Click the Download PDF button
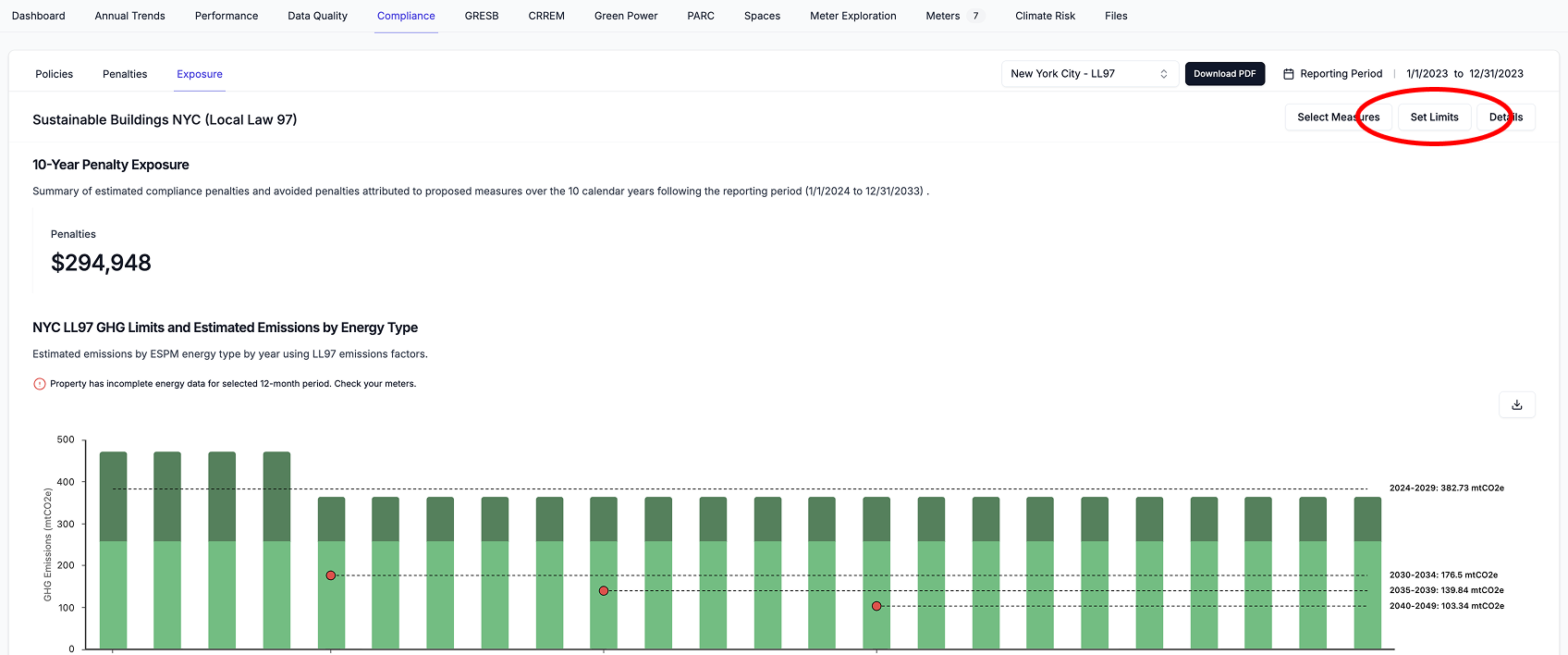The image size is (1568, 655). 1225,74
